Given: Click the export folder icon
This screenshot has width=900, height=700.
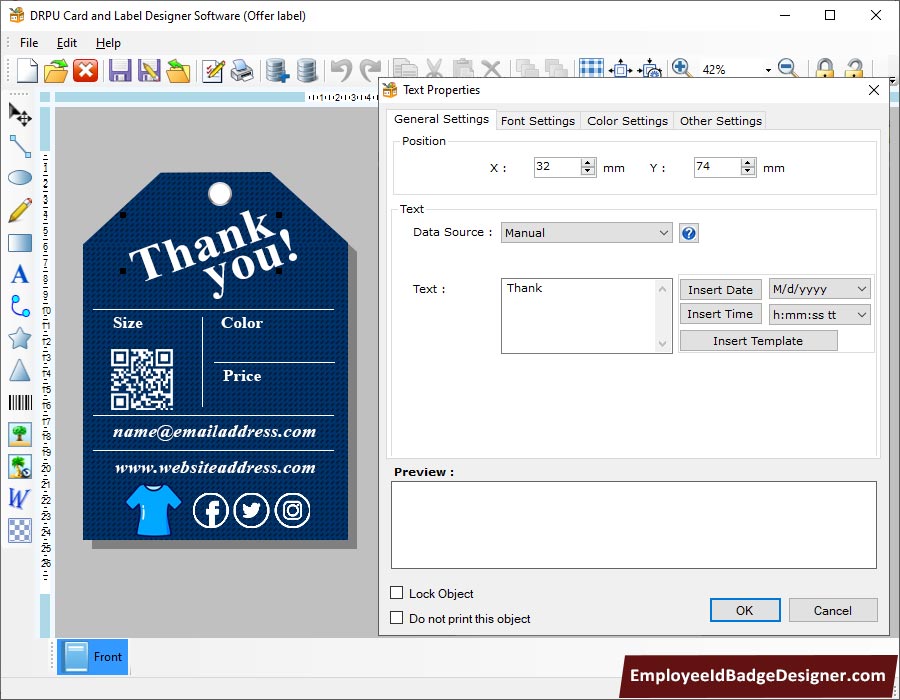Looking at the screenshot, I should (x=178, y=71).
